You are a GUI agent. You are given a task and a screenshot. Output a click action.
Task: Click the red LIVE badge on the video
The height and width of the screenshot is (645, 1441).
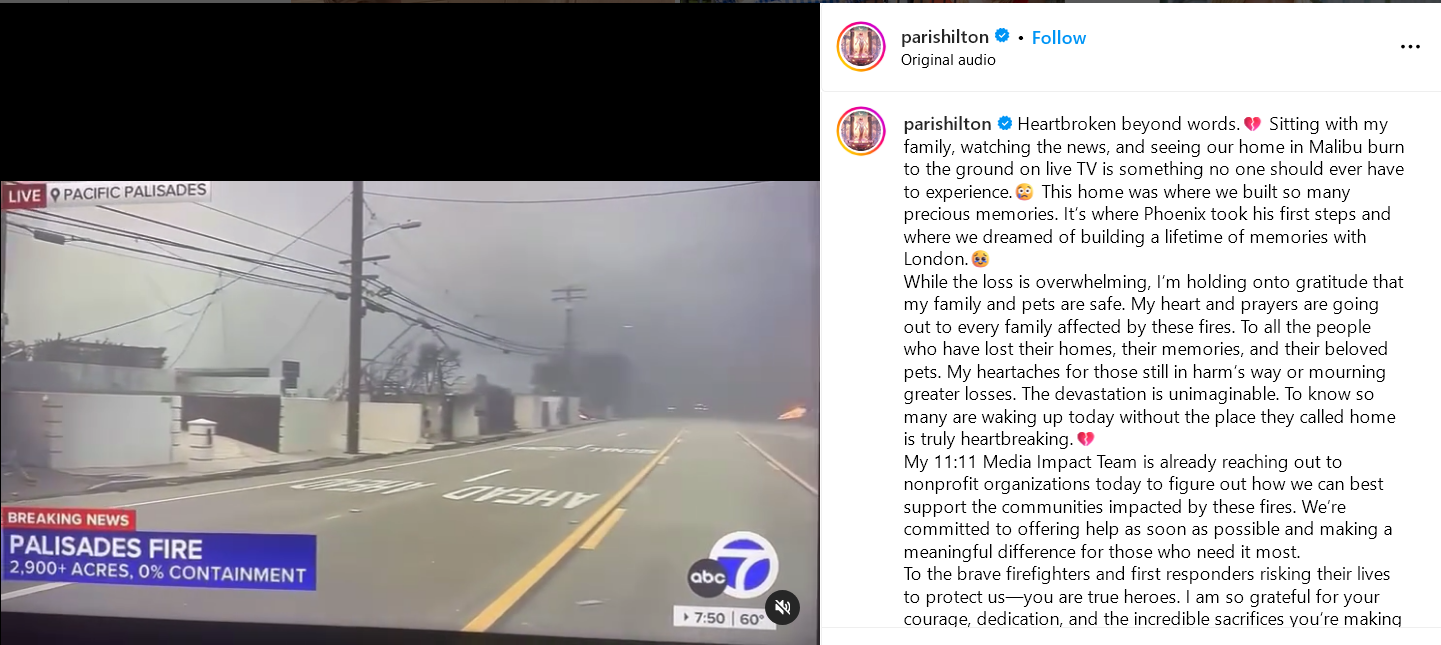tap(24, 196)
